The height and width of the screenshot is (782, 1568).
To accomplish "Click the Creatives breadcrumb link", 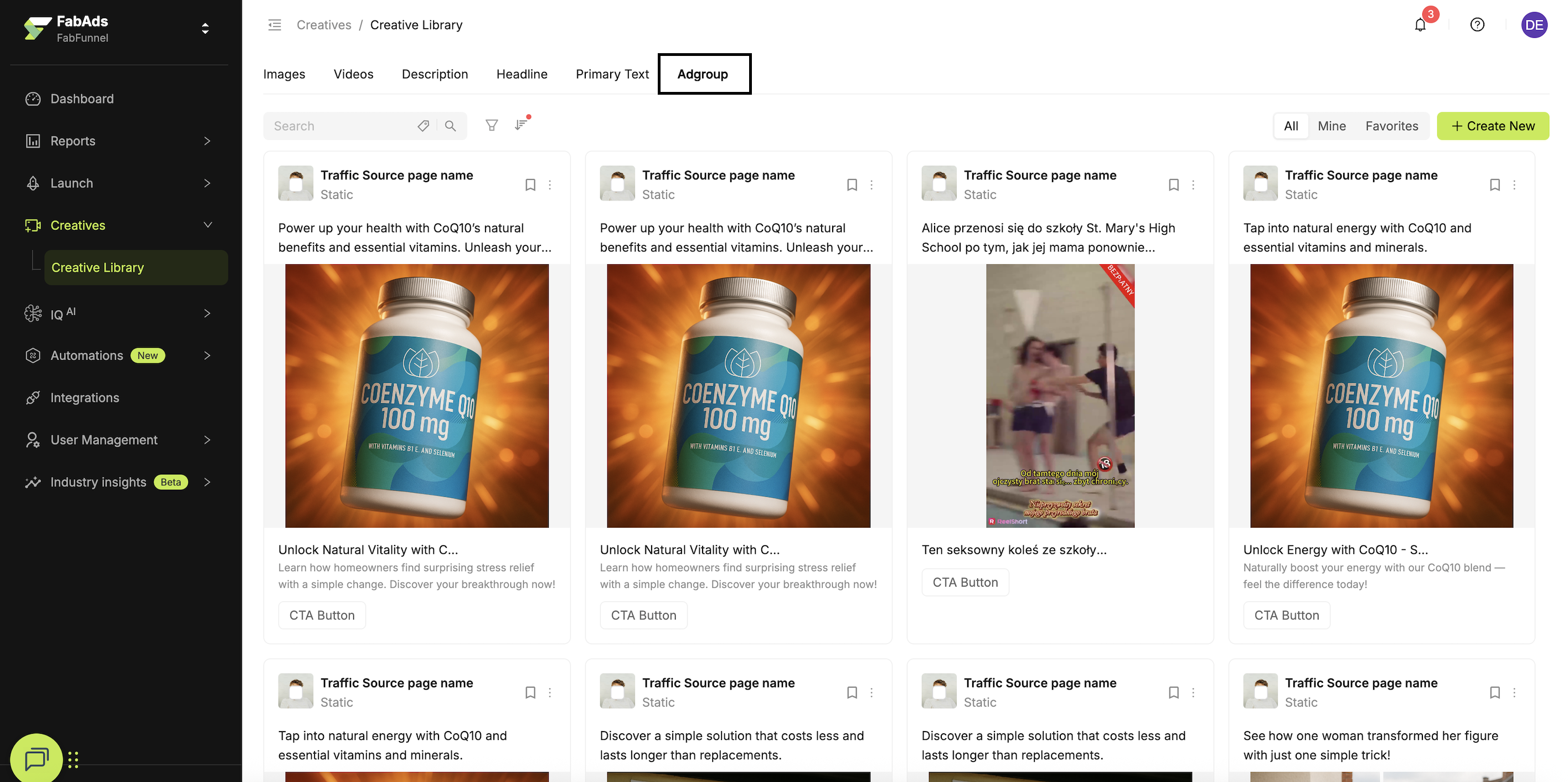I will [x=324, y=25].
